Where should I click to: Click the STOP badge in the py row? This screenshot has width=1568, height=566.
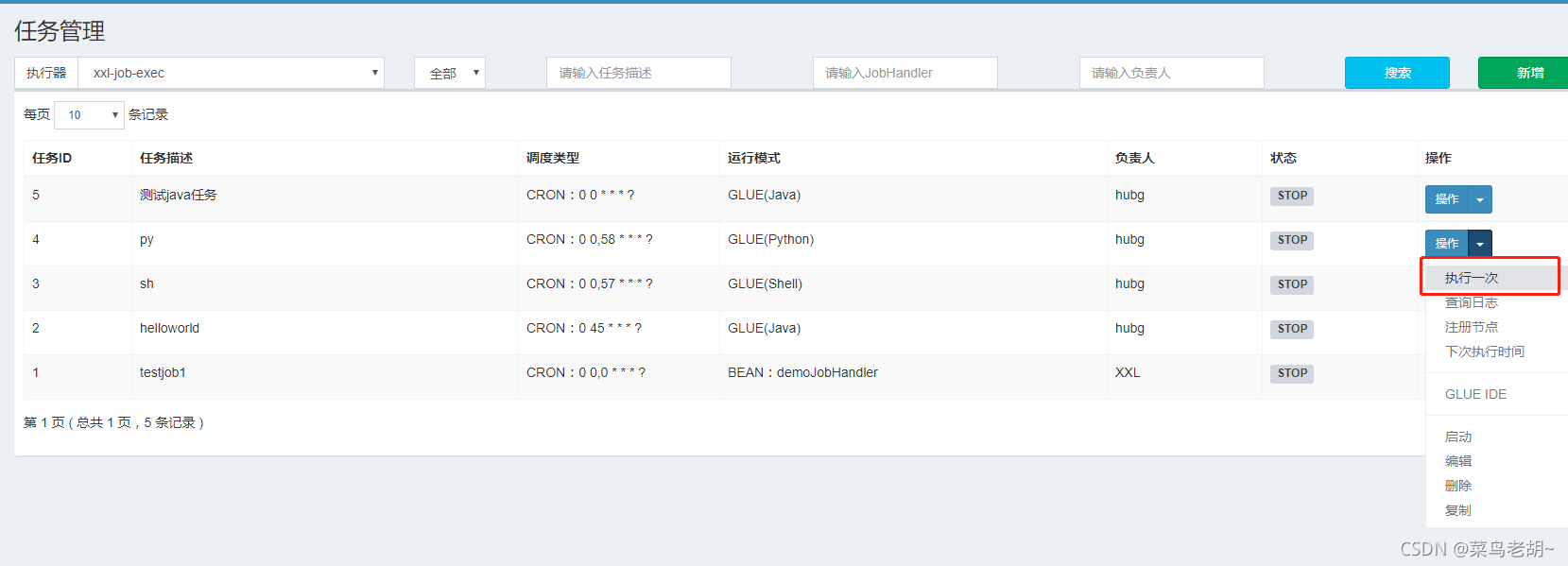click(x=1292, y=240)
